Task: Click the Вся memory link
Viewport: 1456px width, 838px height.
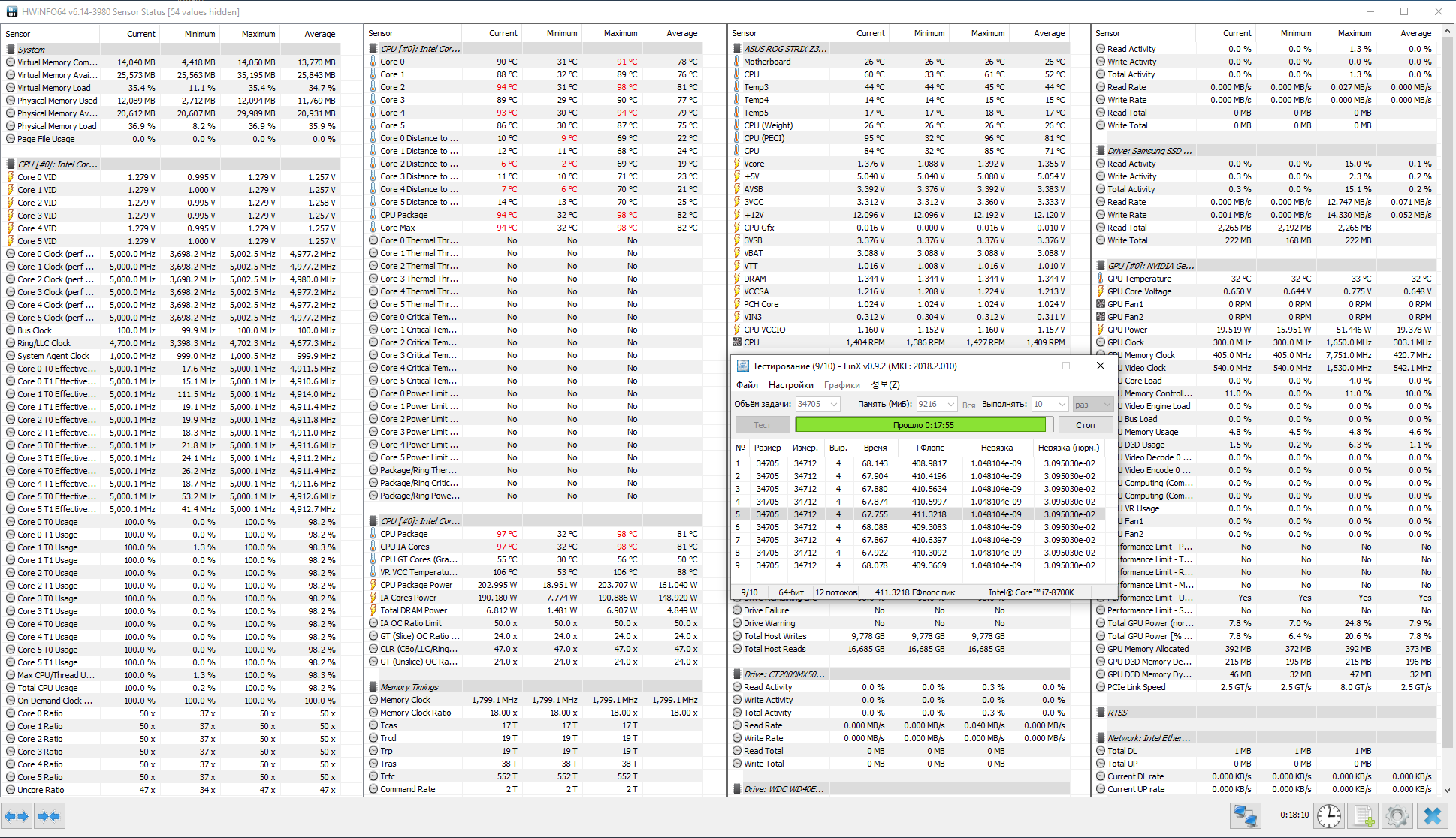Action: (968, 405)
